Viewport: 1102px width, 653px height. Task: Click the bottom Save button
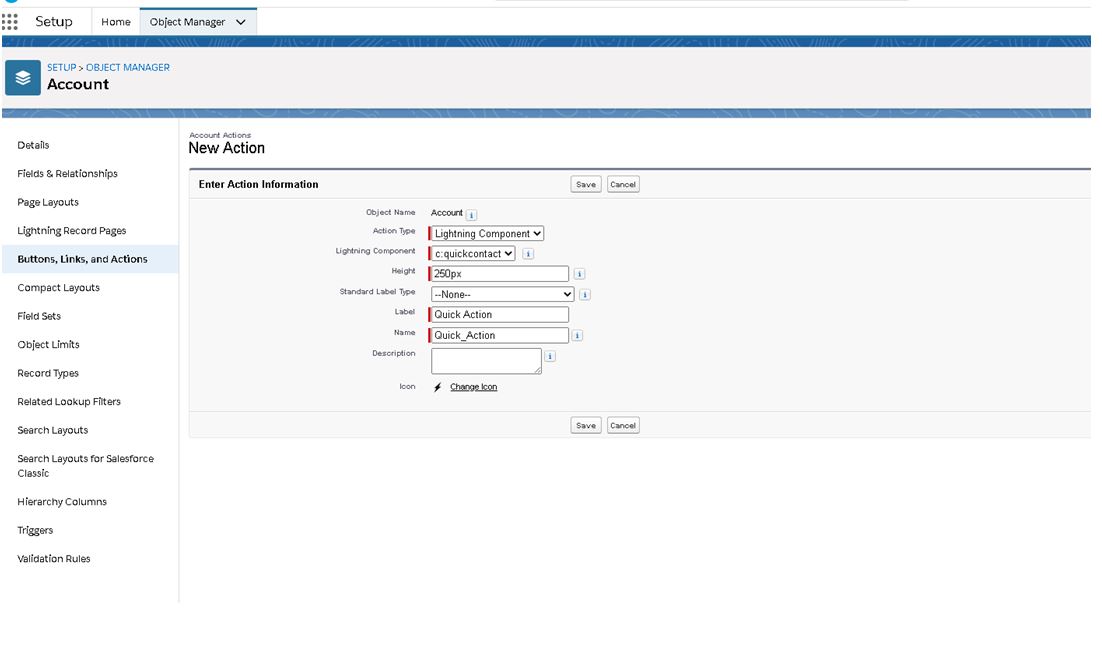[585, 426]
